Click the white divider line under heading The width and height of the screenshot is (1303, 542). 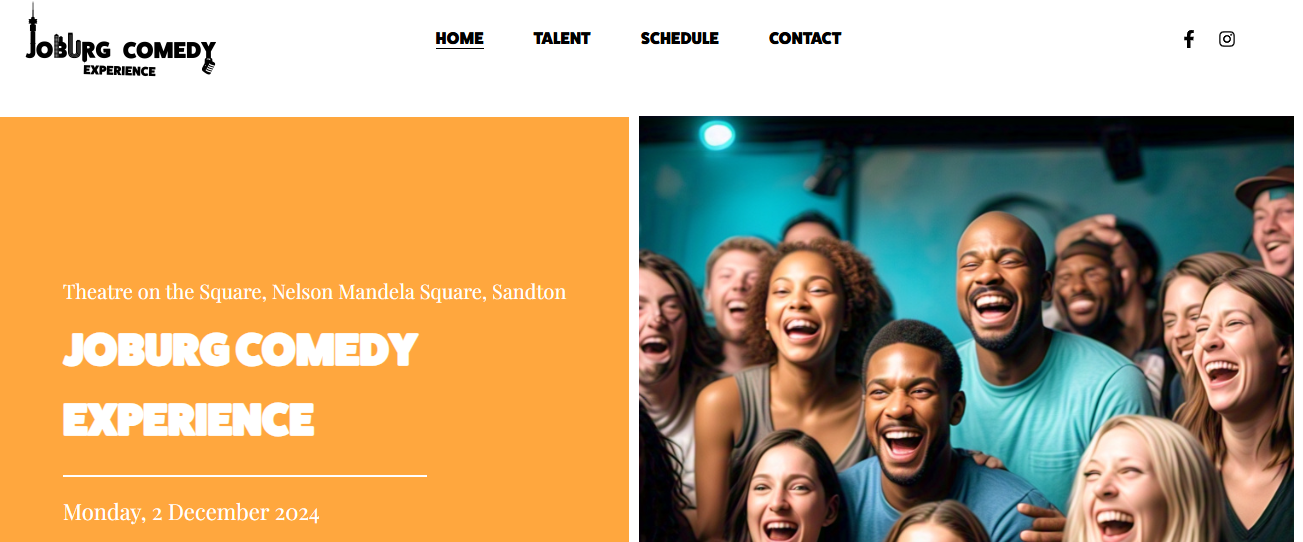click(245, 476)
